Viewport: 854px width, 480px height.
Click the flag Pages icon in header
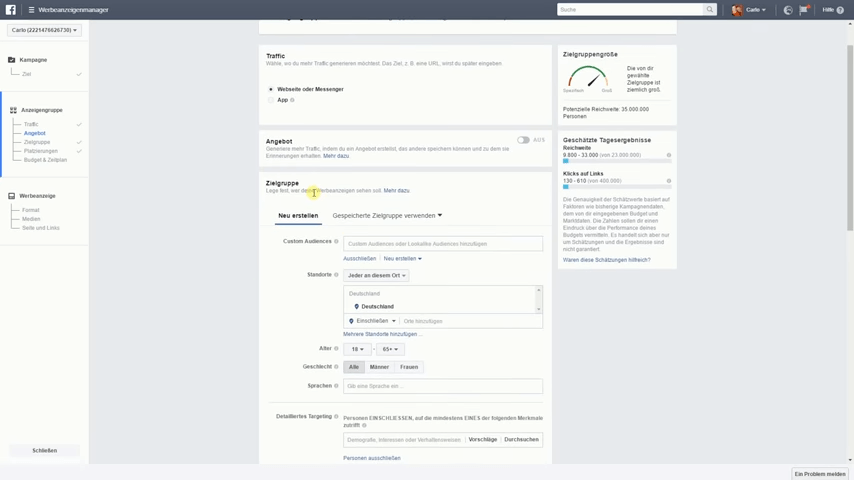805,10
